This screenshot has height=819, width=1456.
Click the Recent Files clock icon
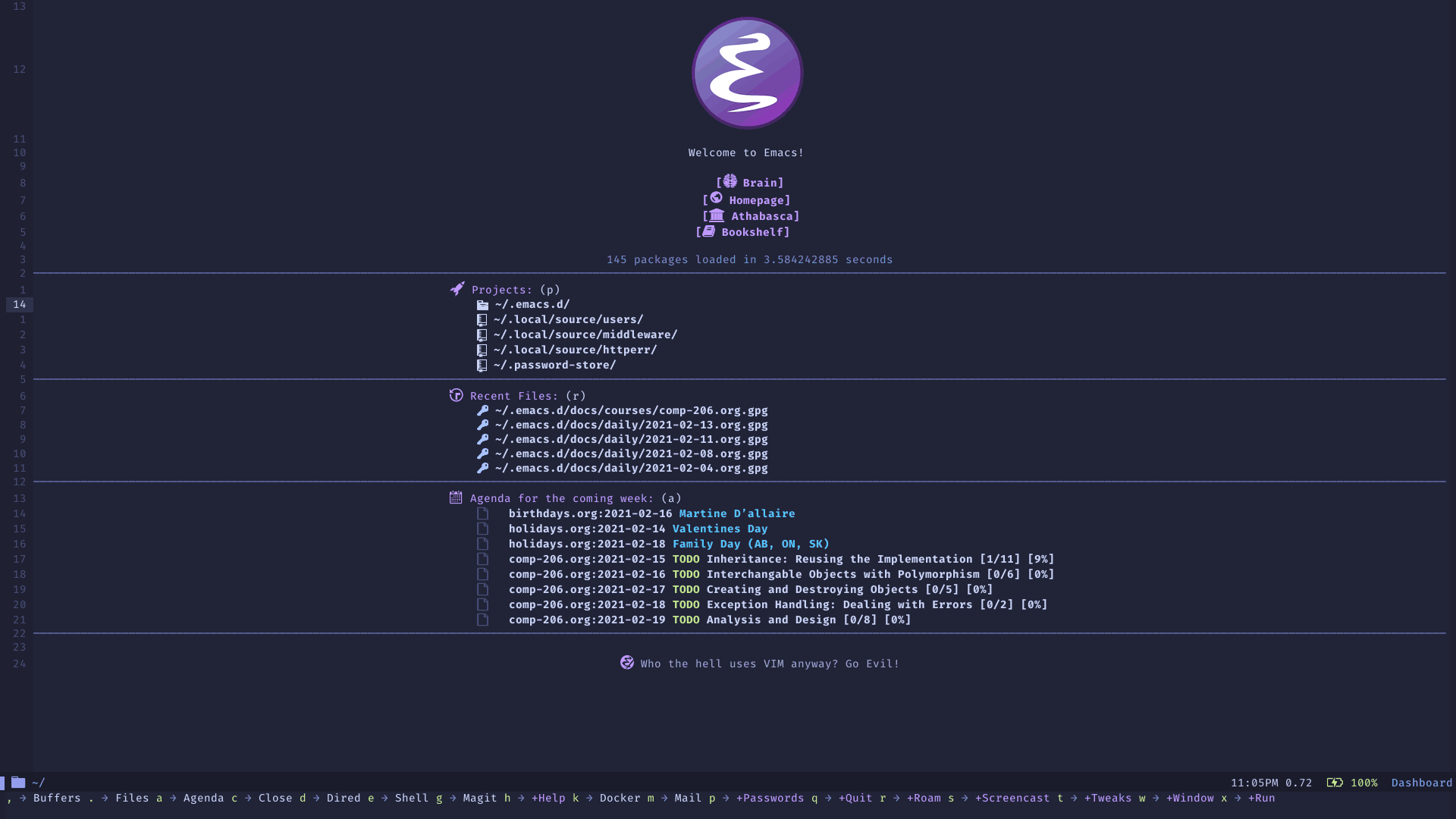point(456,395)
